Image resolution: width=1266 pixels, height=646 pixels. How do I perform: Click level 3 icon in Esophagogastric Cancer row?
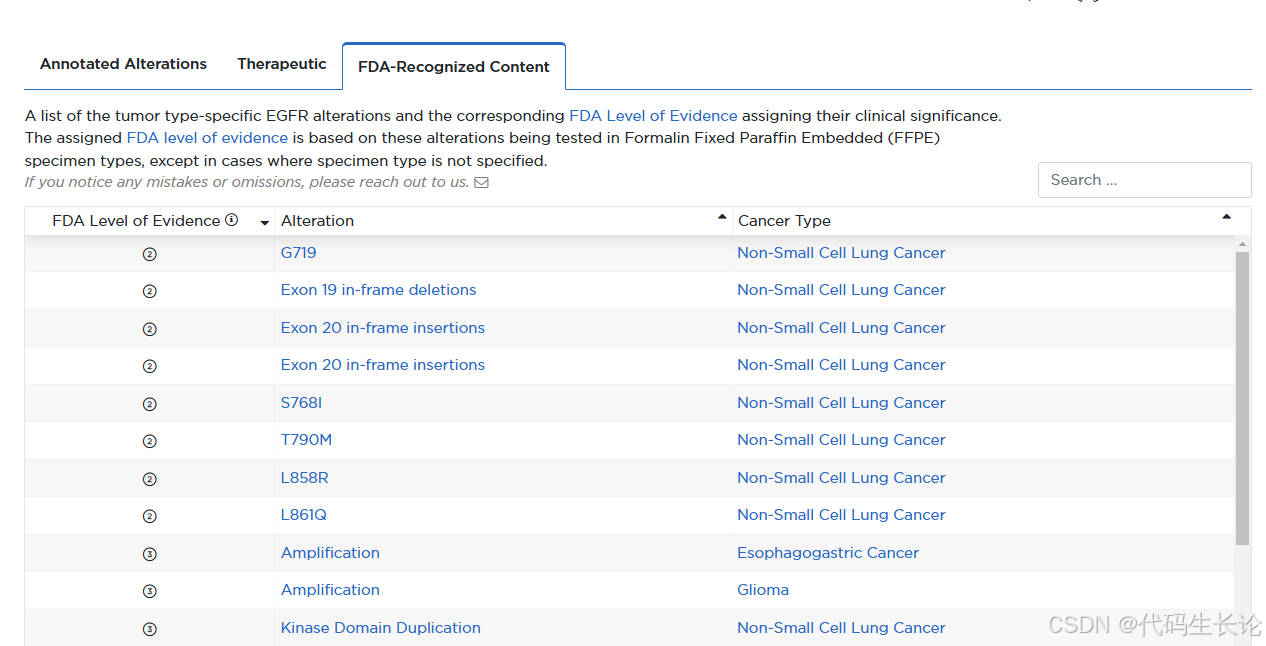point(150,554)
